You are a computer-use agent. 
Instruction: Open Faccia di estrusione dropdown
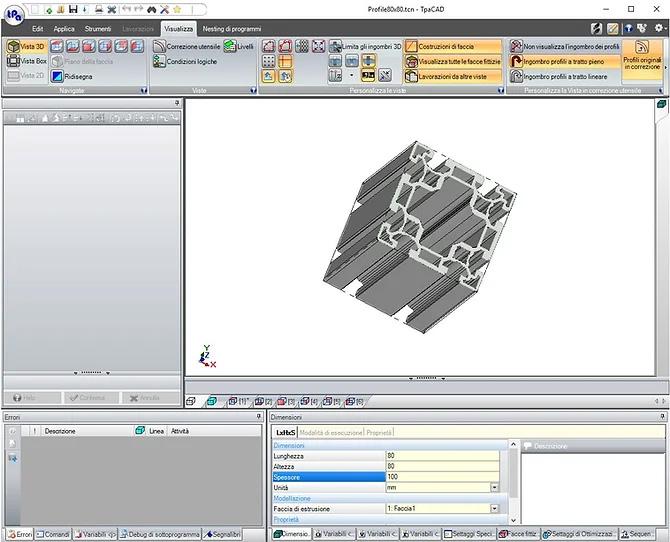494,509
